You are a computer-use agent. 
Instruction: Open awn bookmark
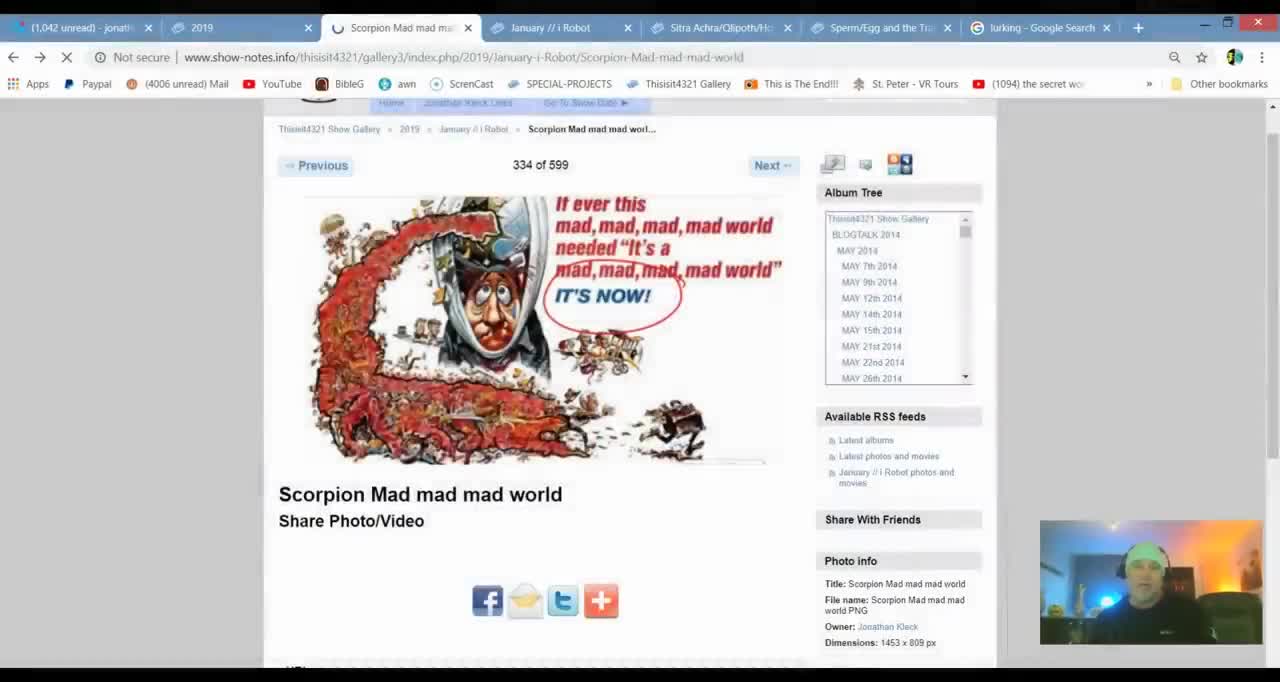[397, 84]
